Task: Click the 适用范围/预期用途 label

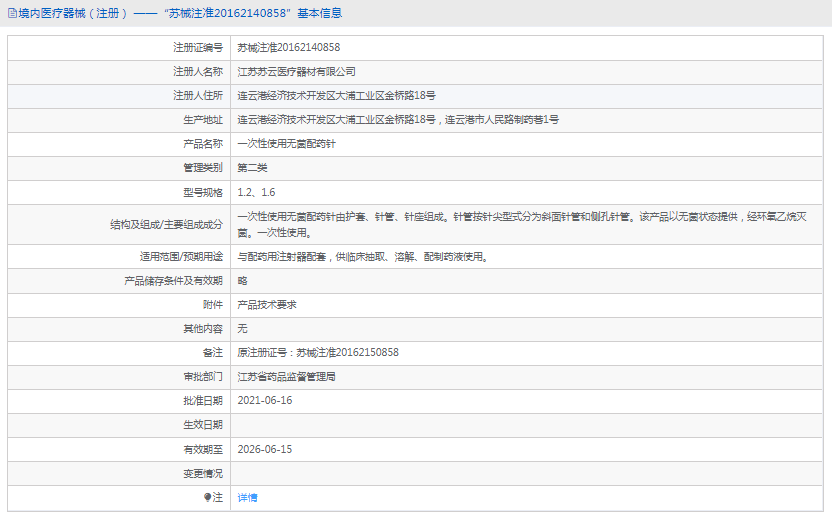Action: click(181, 257)
